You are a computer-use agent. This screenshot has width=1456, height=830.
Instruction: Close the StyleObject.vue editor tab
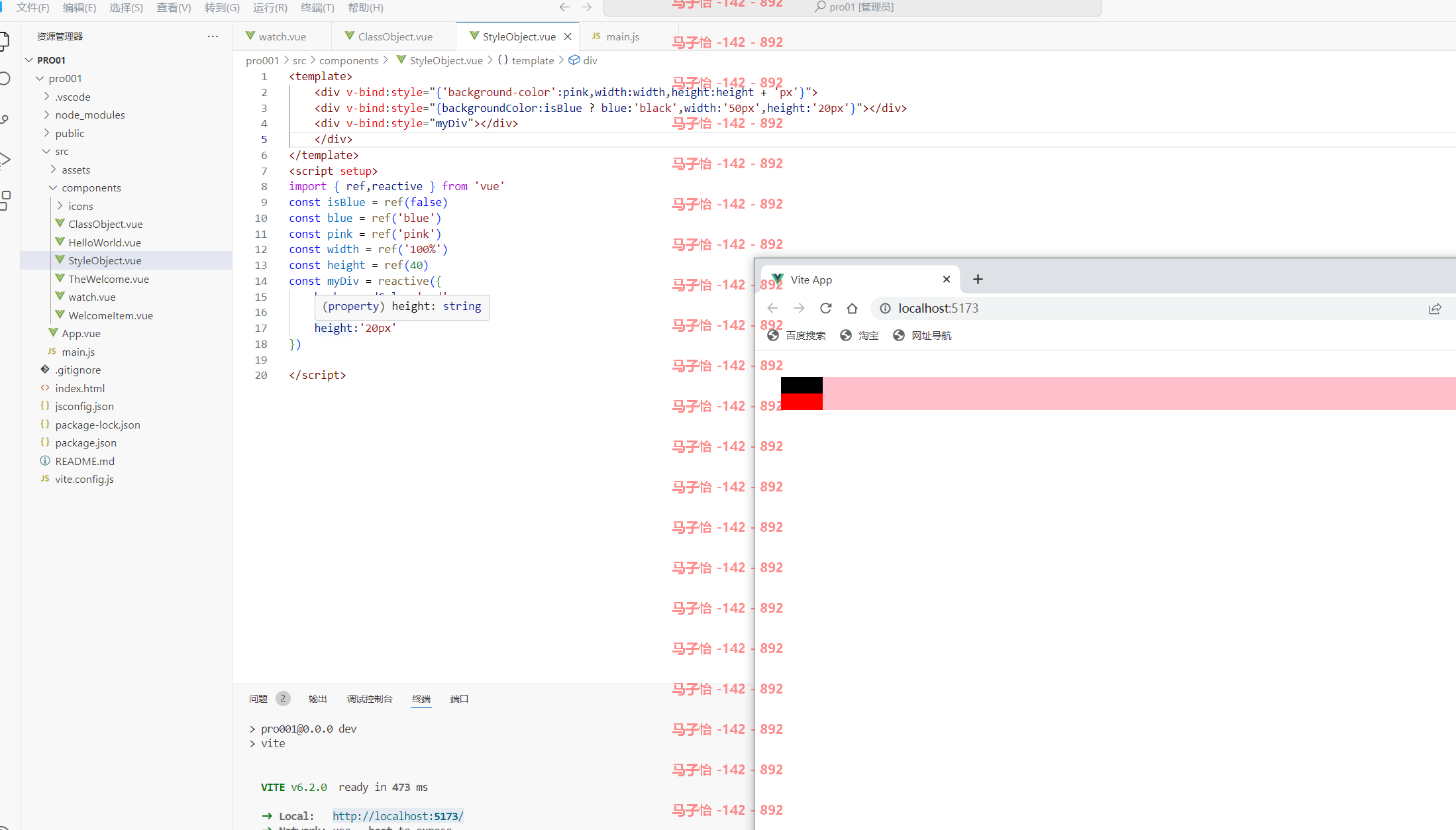[568, 36]
